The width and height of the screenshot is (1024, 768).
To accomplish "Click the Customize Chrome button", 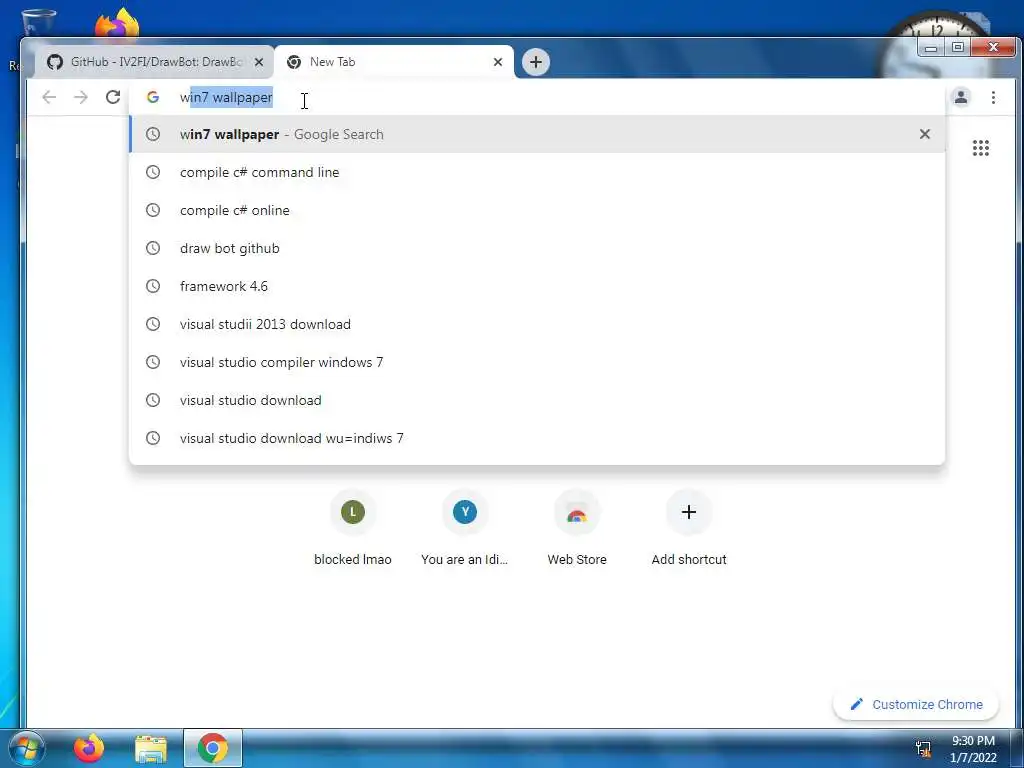I will (916, 705).
